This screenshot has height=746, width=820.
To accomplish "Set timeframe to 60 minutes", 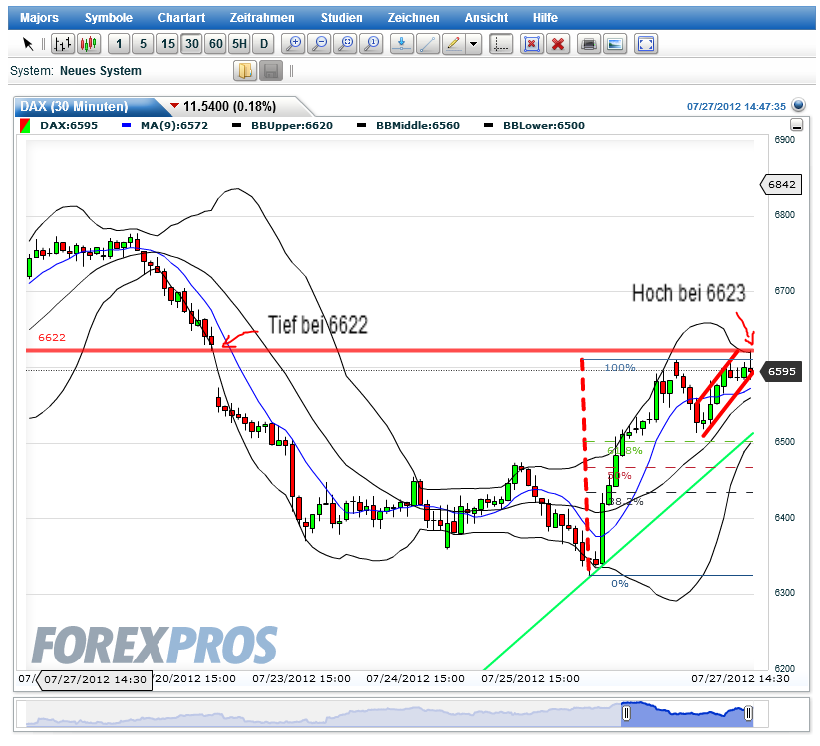I will 216,44.
